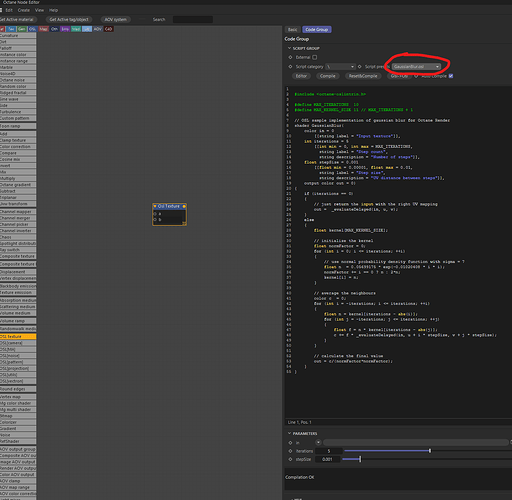Select Vertex map in node list
The height and width of the screenshot is (500, 512).
point(18,397)
